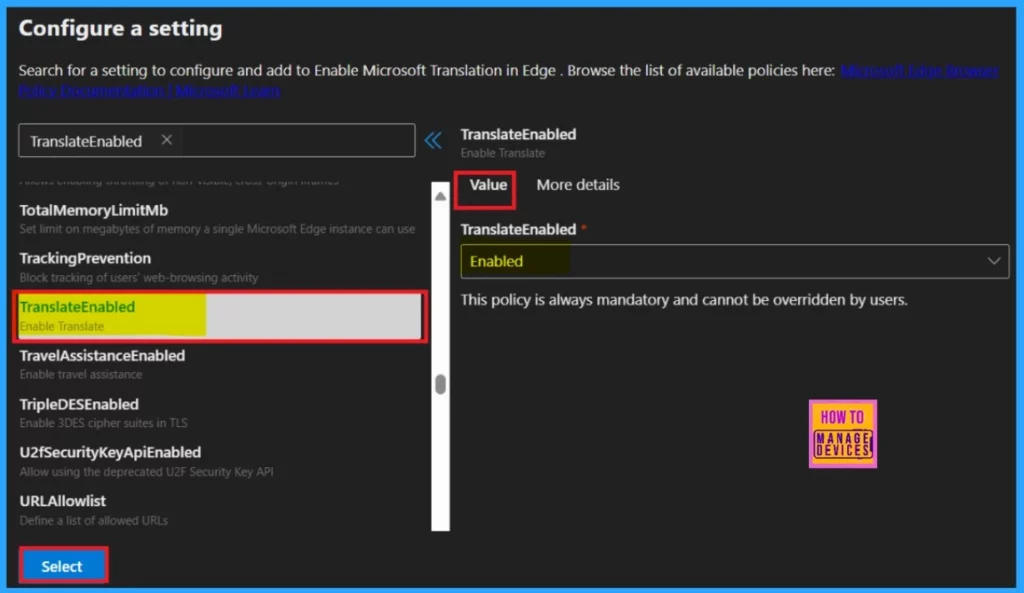The width and height of the screenshot is (1024, 593).
Task: Click the scroll-up arrow of settings list
Action: pos(441,196)
